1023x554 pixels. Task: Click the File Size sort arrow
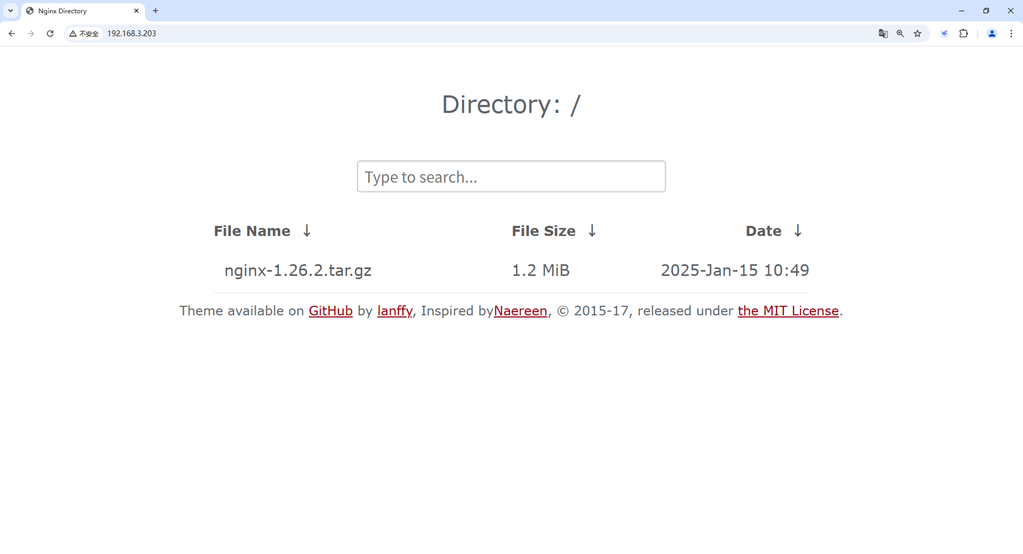[x=592, y=230]
